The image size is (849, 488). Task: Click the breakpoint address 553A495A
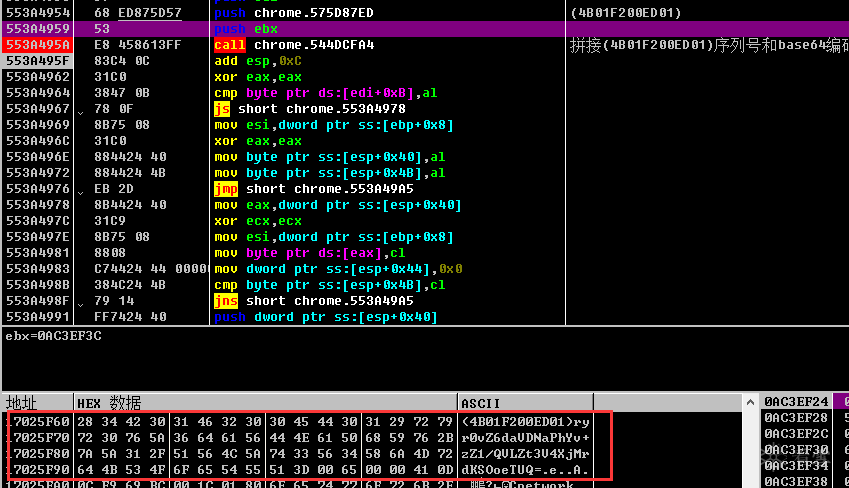[x=38, y=44]
